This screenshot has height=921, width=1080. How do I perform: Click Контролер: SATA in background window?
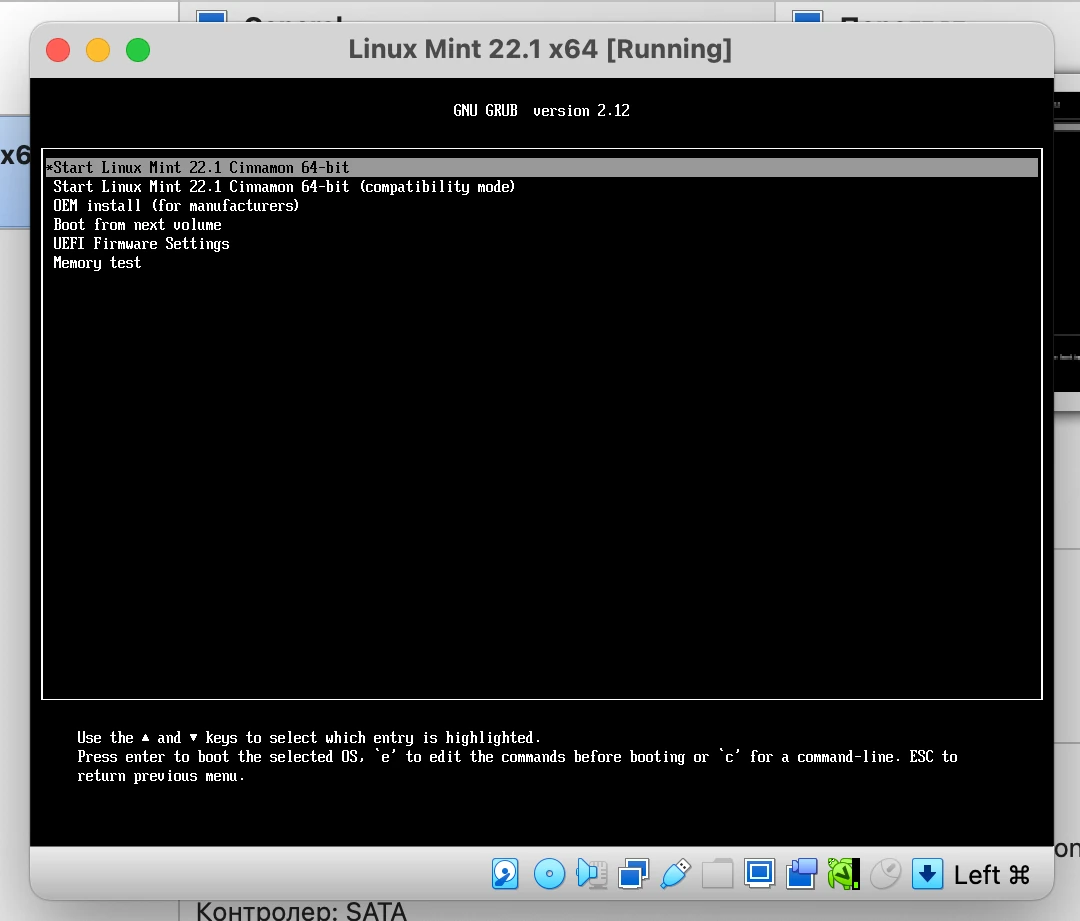click(x=302, y=911)
